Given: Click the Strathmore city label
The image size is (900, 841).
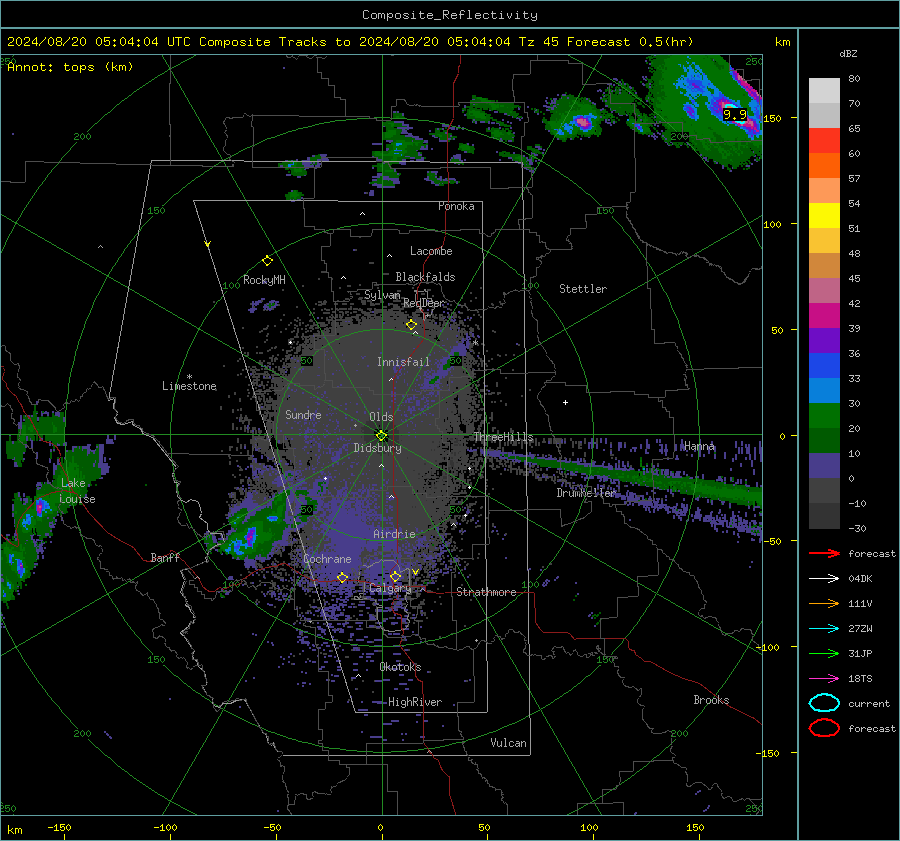Looking at the screenshot, I should coord(486,592).
